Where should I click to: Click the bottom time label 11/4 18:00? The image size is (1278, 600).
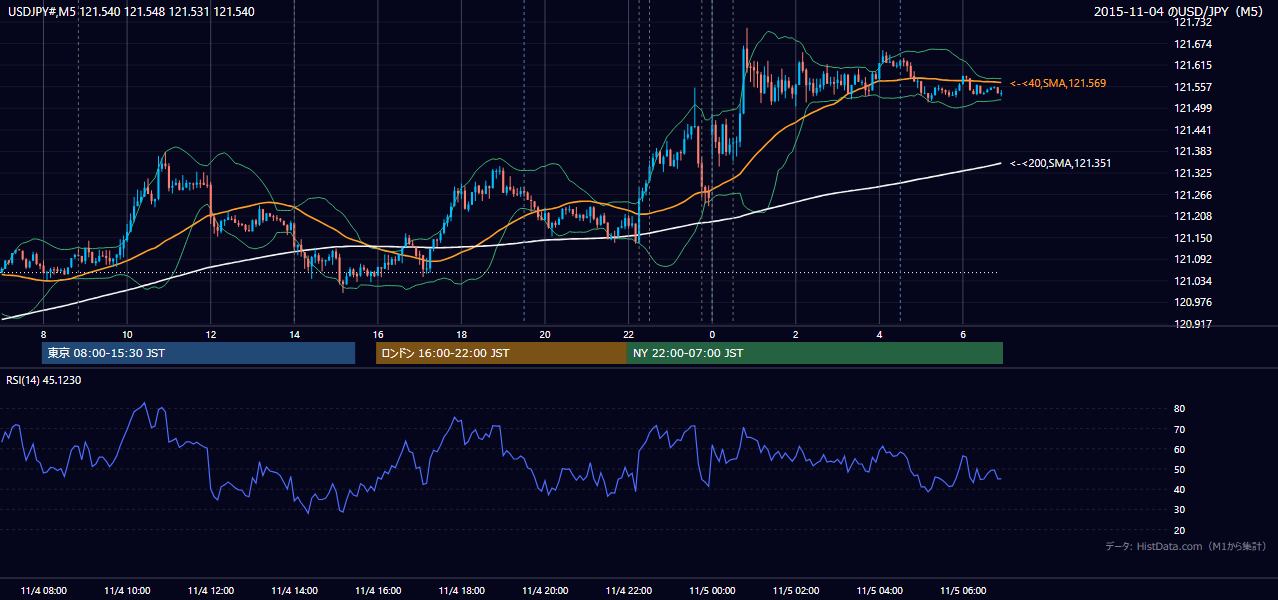tap(461, 591)
